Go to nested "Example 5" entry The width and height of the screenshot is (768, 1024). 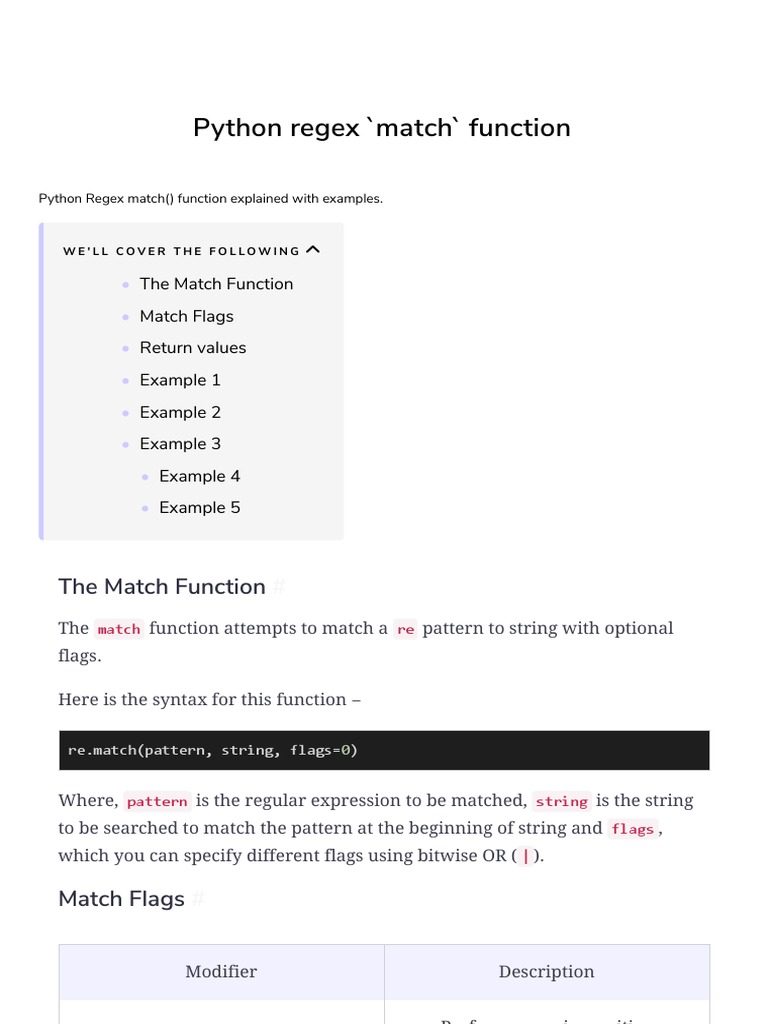coord(199,508)
